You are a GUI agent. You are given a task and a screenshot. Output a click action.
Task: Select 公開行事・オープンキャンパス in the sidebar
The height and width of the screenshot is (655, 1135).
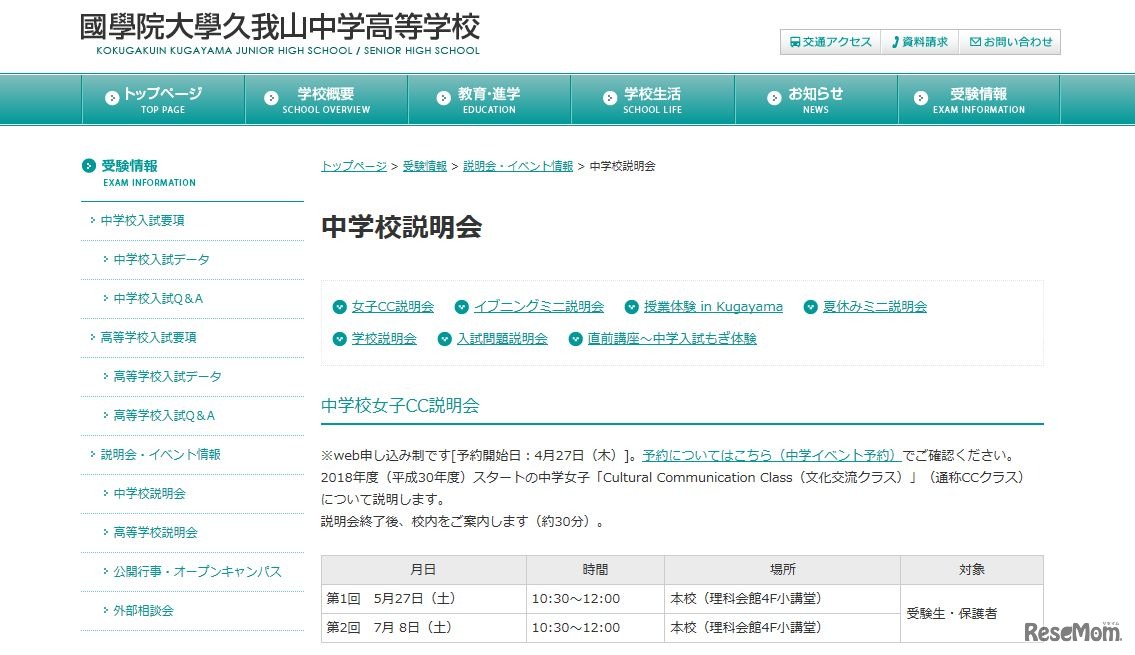click(198, 572)
